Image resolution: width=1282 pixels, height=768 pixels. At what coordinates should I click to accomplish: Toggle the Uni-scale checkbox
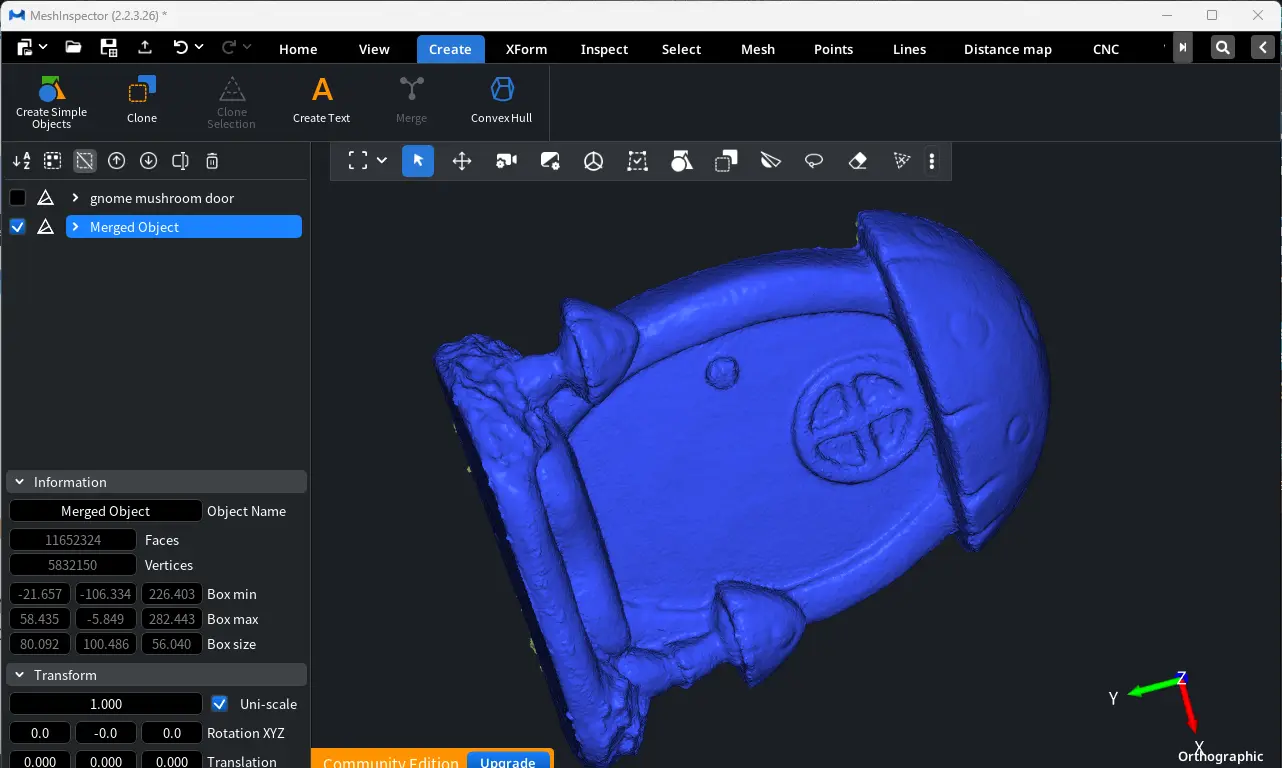coord(220,704)
